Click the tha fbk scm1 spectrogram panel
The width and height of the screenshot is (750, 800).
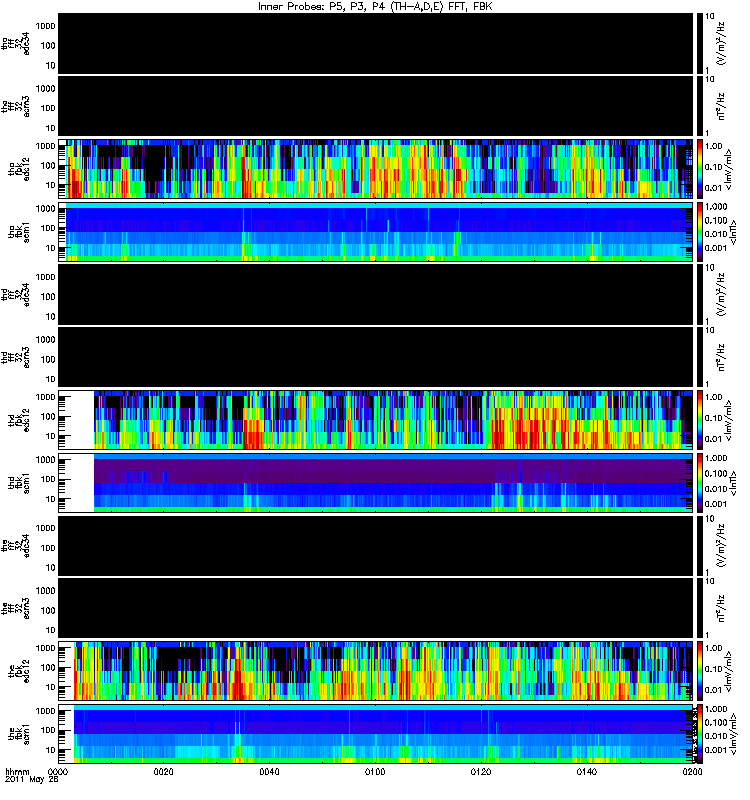pyautogui.click(x=375, y=232)
